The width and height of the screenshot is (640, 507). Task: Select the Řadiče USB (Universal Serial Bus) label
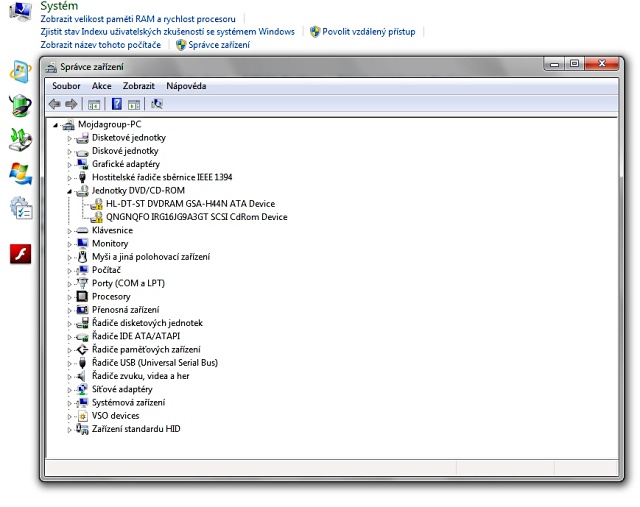(x=155, y=362)
